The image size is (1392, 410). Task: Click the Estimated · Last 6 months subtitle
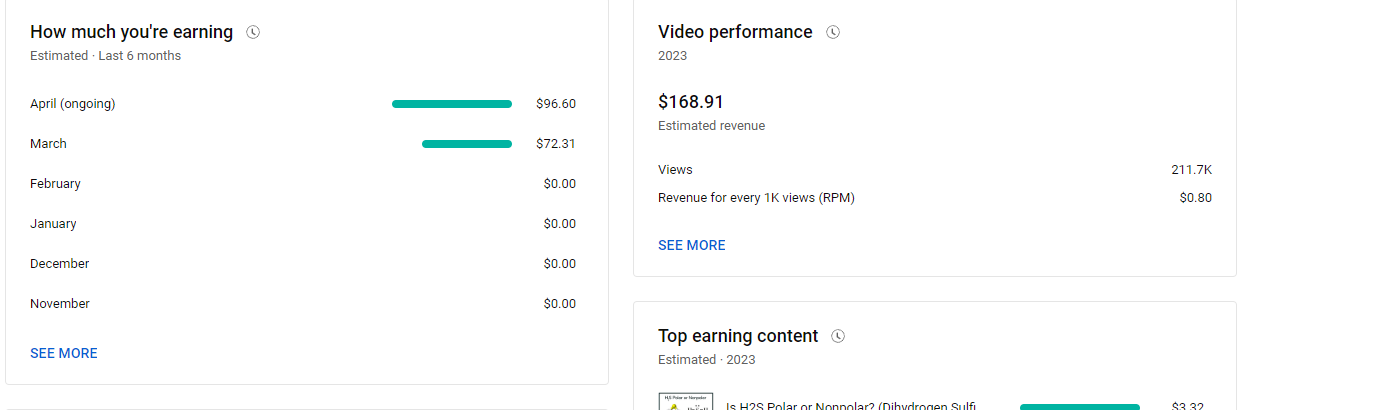(106, 56)
